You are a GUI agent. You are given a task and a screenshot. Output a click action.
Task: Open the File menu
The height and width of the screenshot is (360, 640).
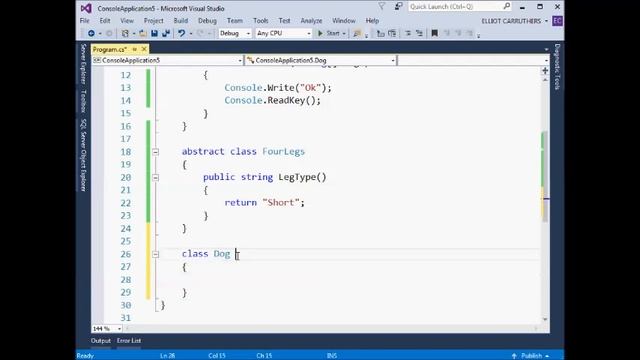(x=84, y=21)
